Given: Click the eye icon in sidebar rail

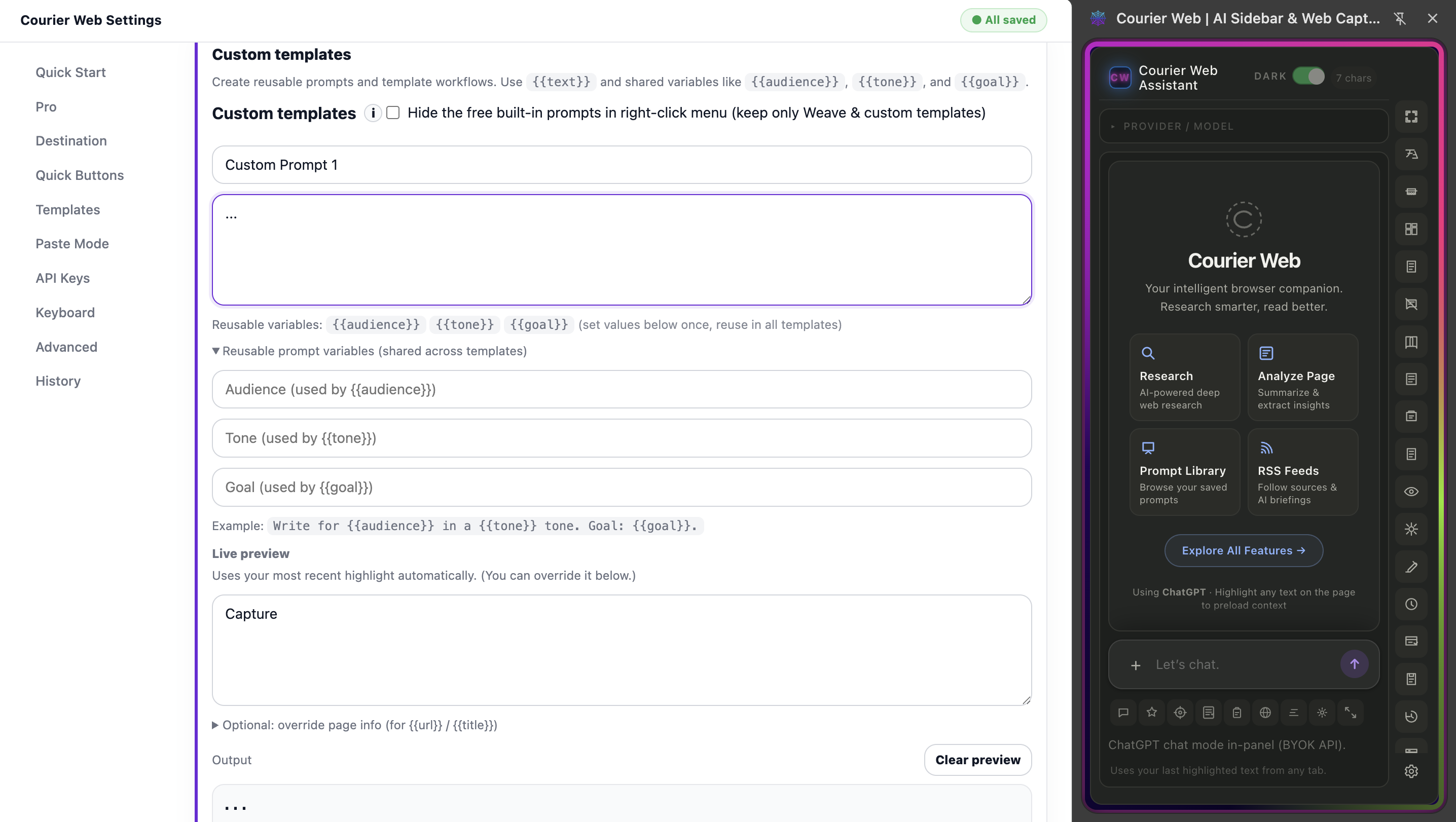Looking at the screenshot, I should (1411, 492).
